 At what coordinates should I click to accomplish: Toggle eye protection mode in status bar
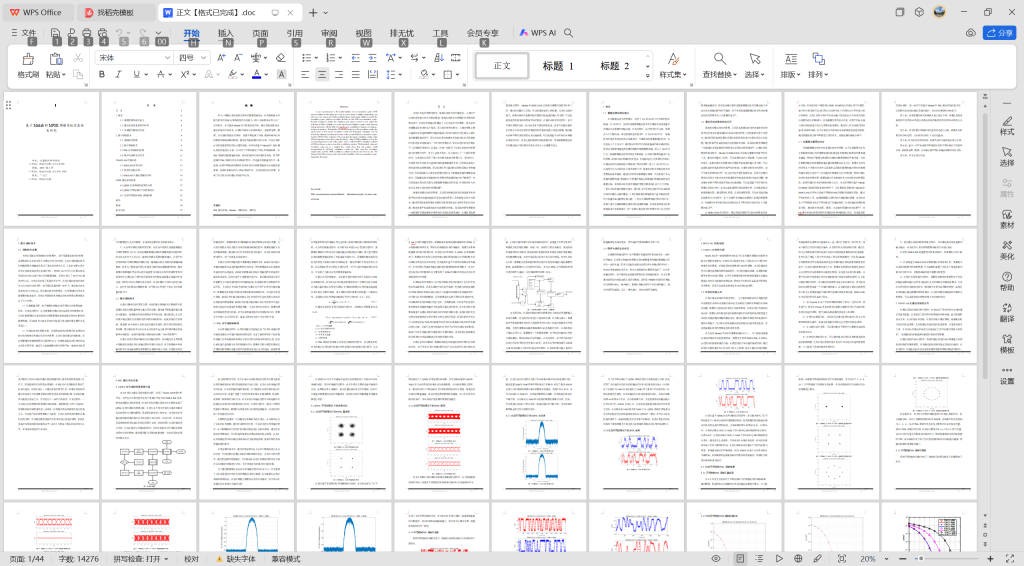point(715,558)
